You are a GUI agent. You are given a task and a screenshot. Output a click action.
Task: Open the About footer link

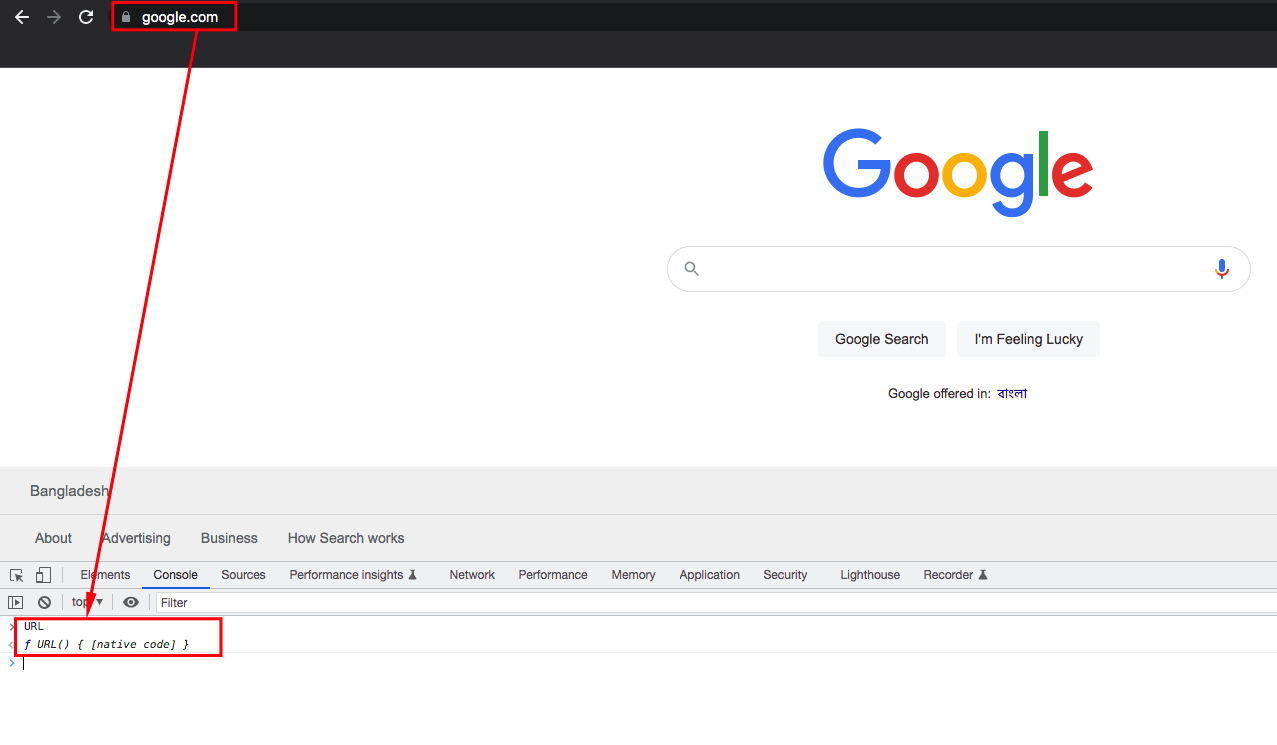coord(53,538)
